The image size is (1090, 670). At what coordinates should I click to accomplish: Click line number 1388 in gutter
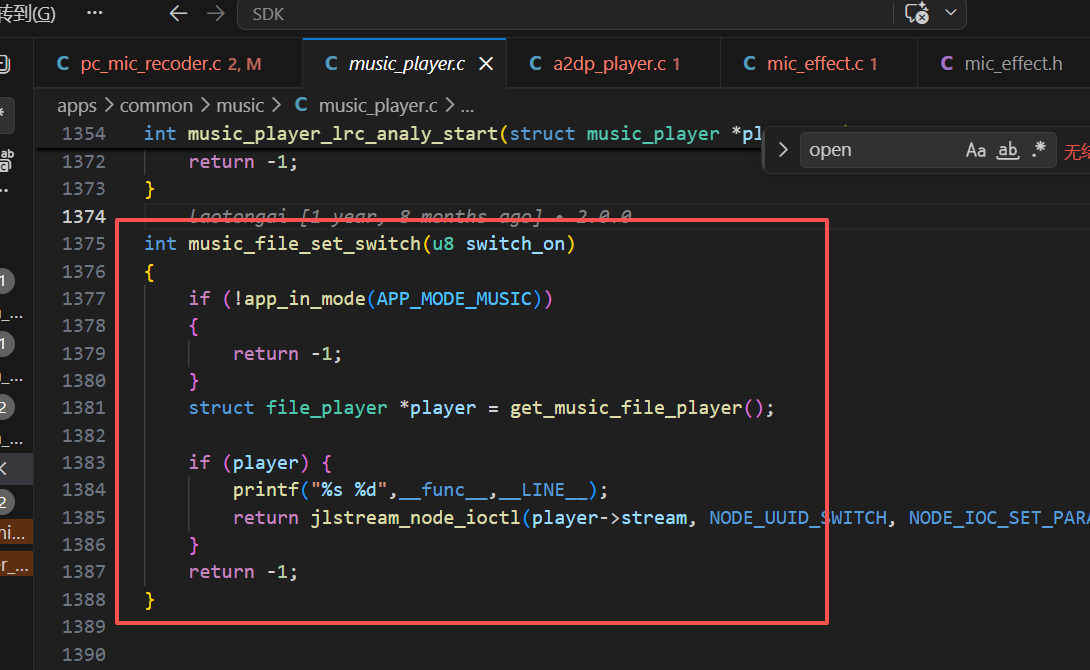83,600
